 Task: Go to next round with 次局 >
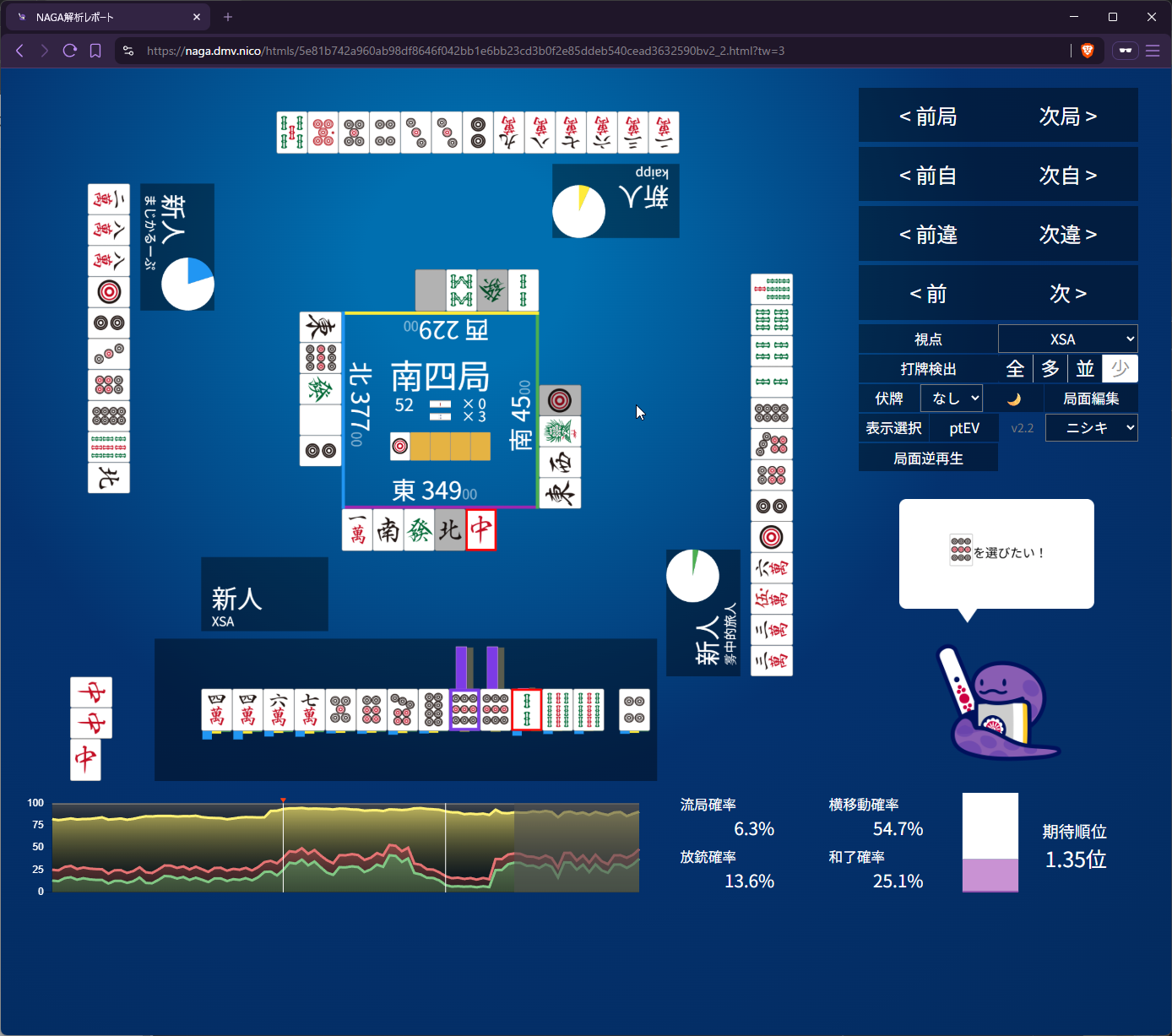(1067, 116)
